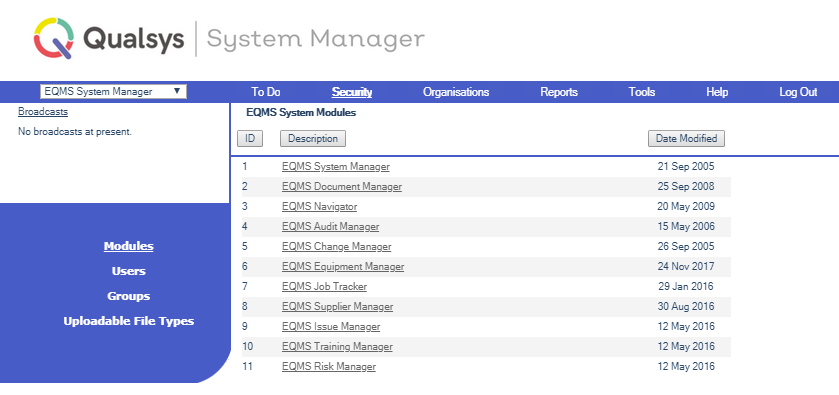Open the Broadcasts link
839x395 pixels.
(x=43, y=112)
